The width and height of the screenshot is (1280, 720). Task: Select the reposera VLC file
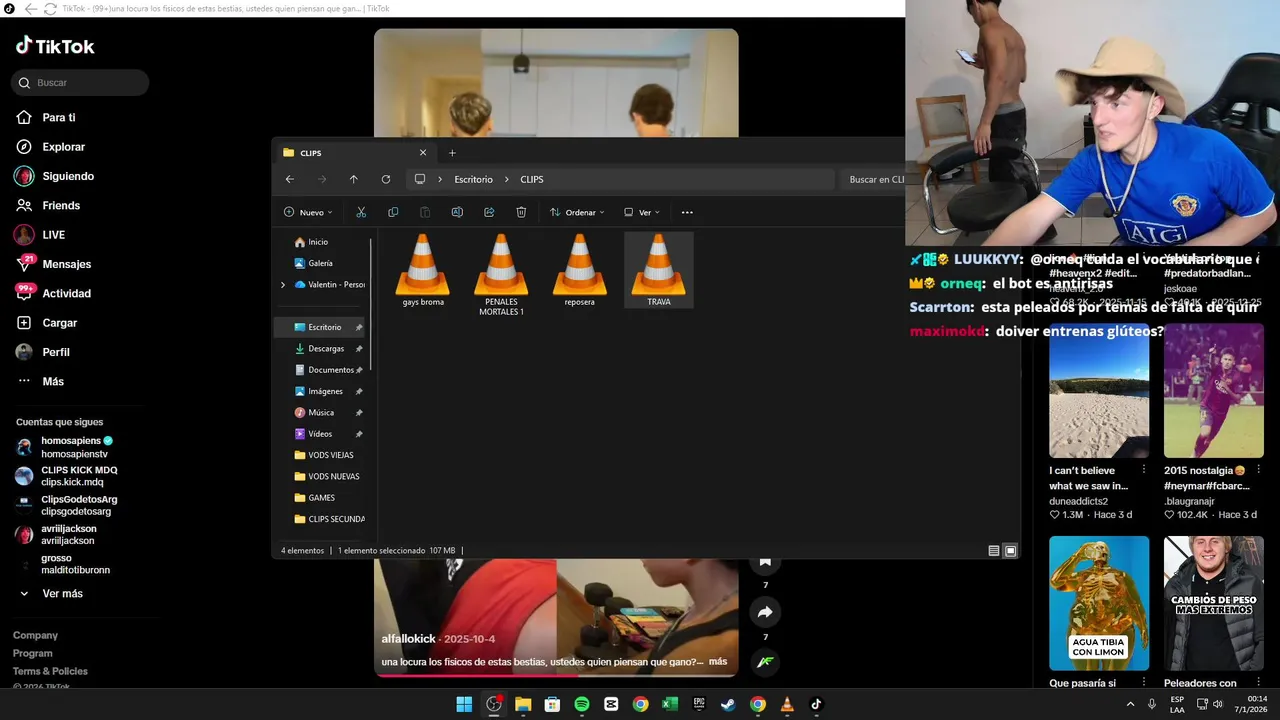579,270
